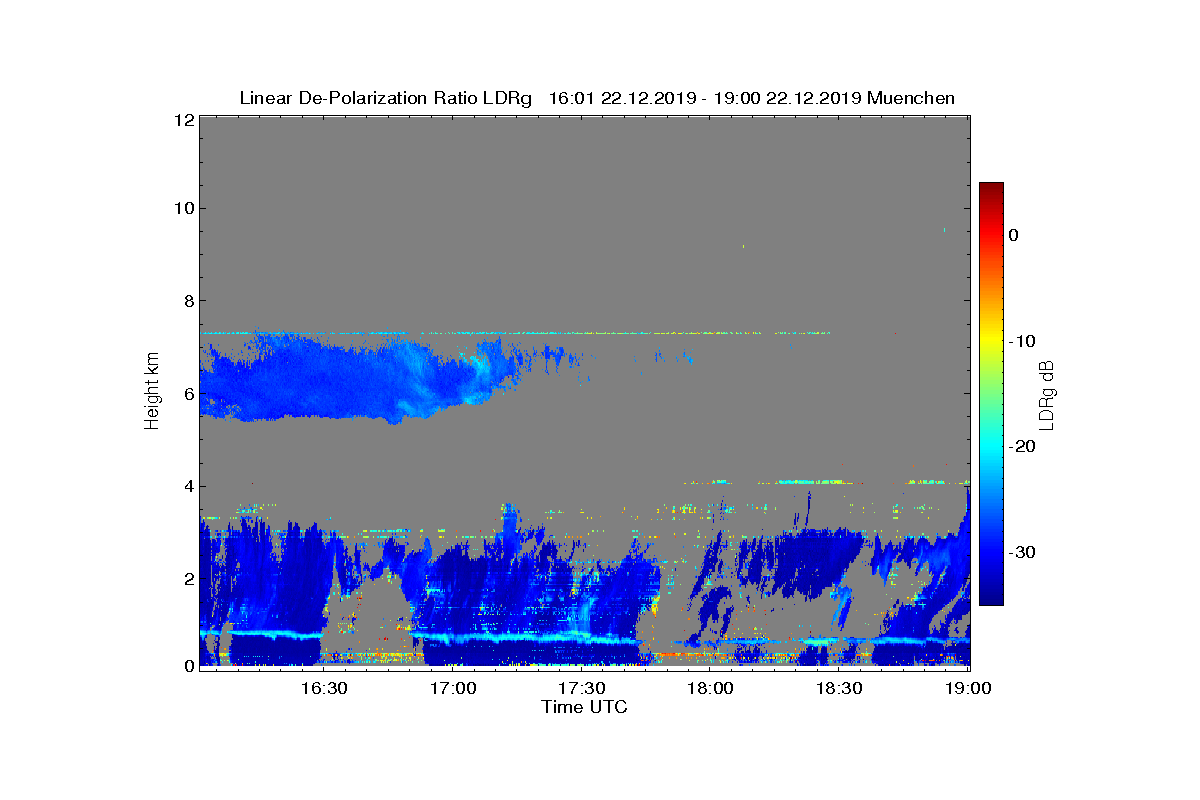Click the height tick label 8
The width and height of the screenshot is (1200, 800).
pyautogui.click(x=187, y=301)
